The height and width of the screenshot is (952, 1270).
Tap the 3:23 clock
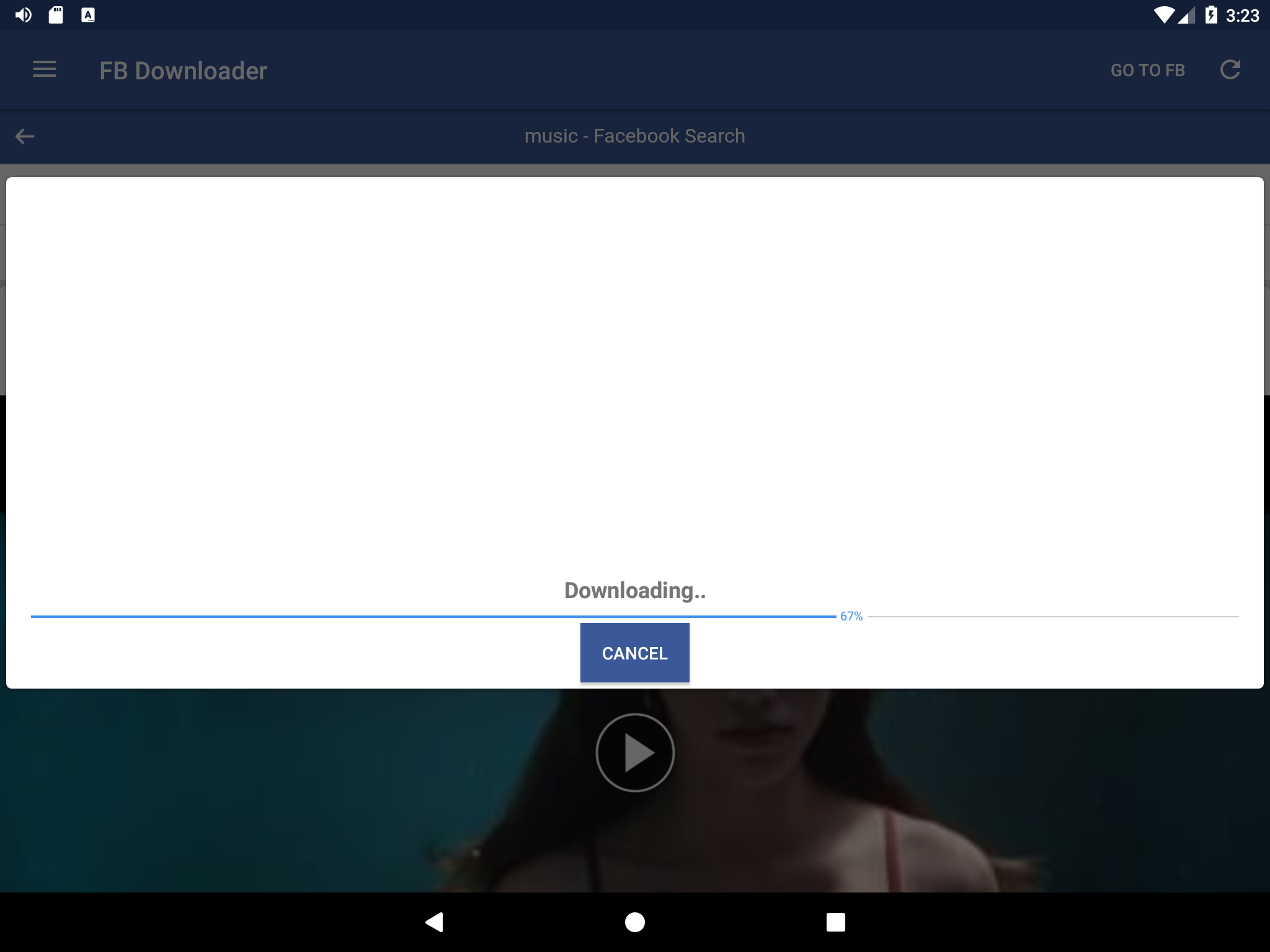[1242, 15]
